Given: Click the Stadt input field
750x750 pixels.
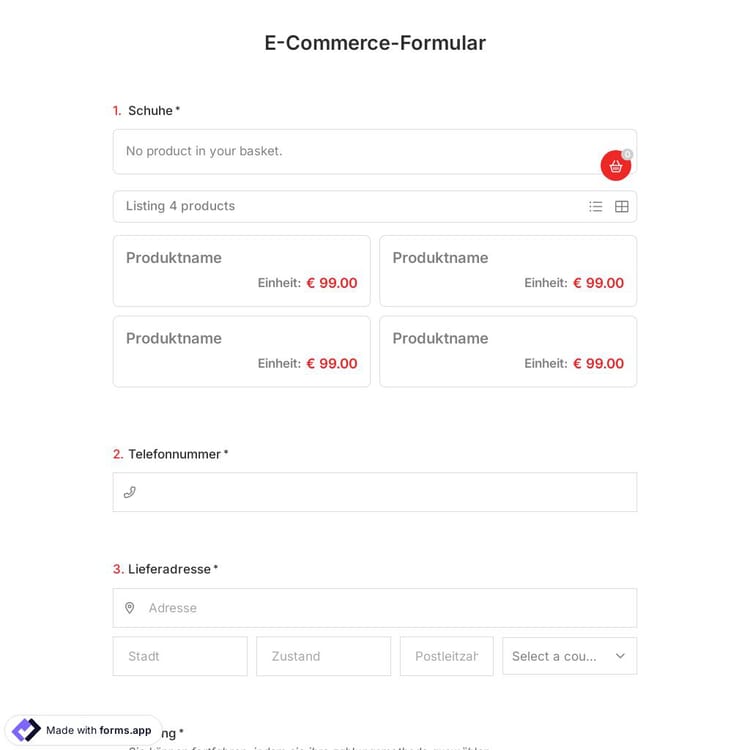Looking at the screenshot, I should (x=180, y=656).
